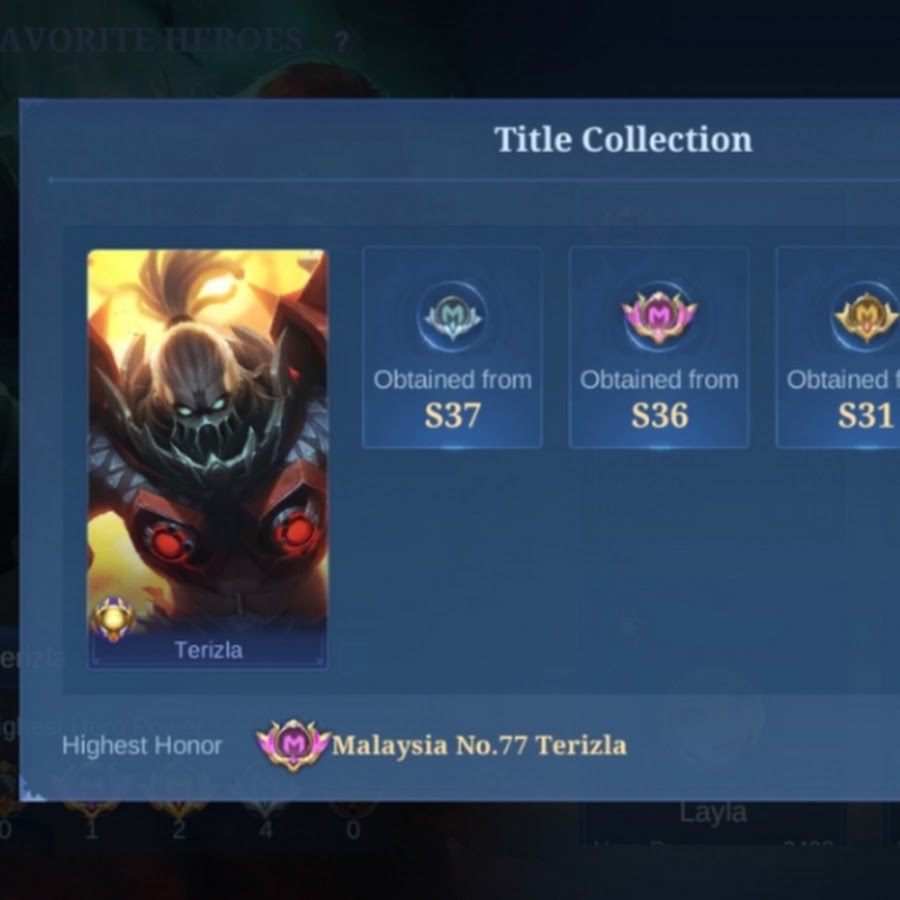Image resolution: width=900 pixels, height=900 pixels.
Task: Click the Terizla name label under portrait
Action: 208,650
